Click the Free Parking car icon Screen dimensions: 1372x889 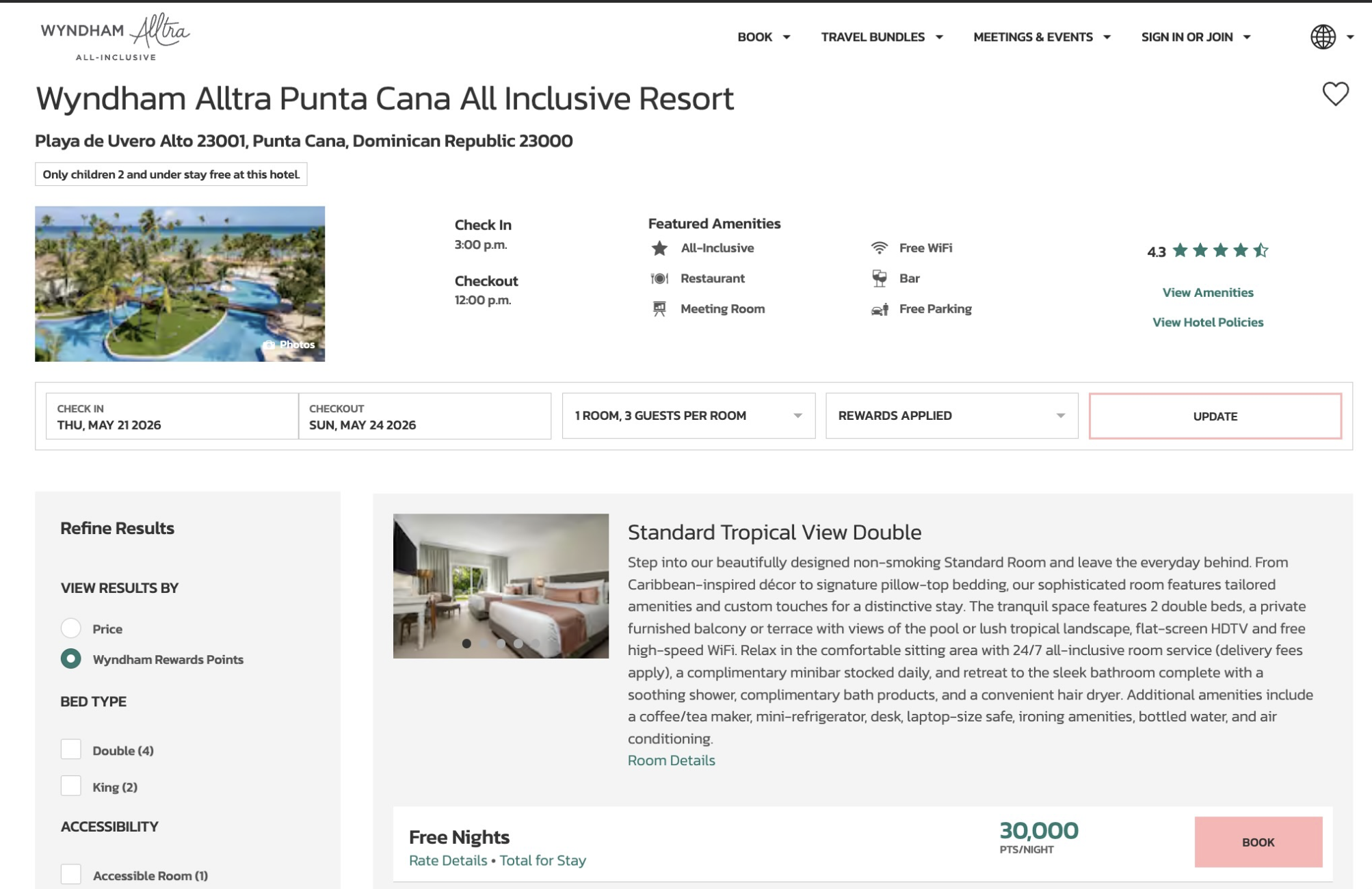[880, 309]
